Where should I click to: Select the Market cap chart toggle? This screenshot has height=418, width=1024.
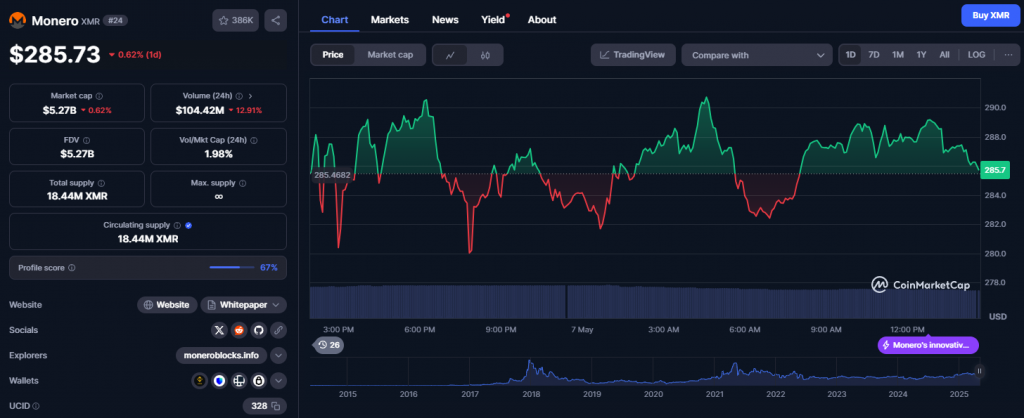point(390,55)
